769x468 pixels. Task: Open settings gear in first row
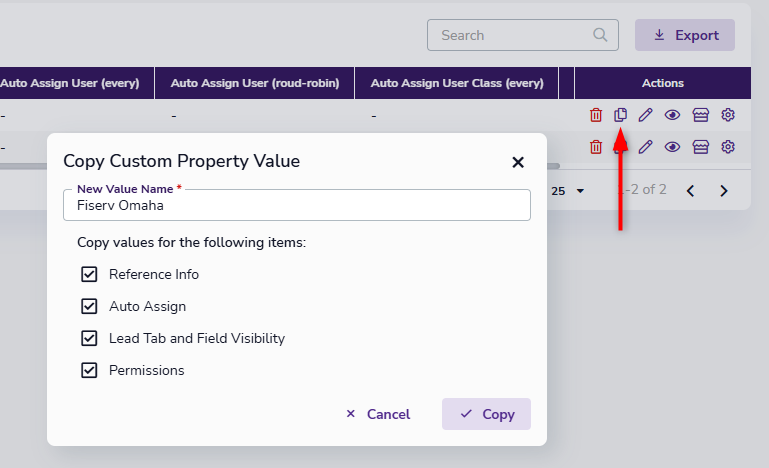coord(728,115)
